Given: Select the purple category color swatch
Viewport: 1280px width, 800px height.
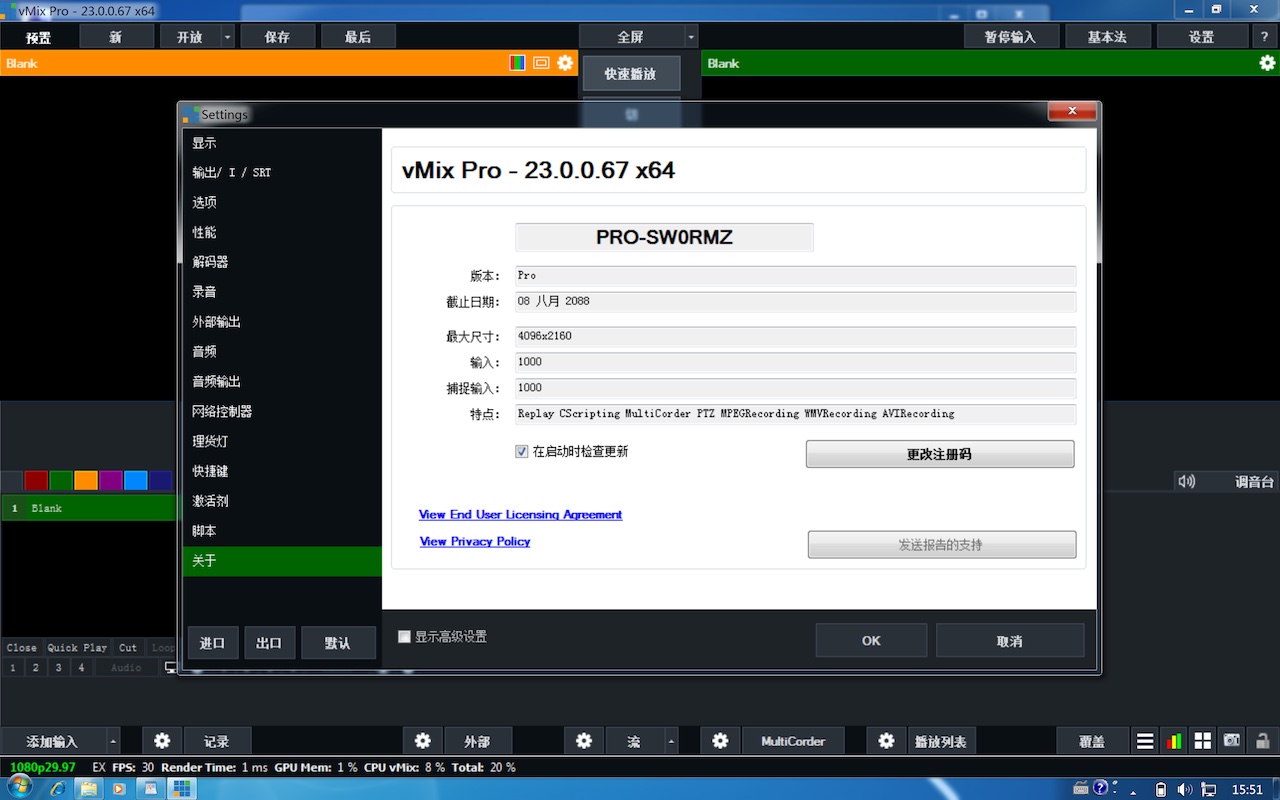Looking at the screenshot, I should click(x=111, y=481).
